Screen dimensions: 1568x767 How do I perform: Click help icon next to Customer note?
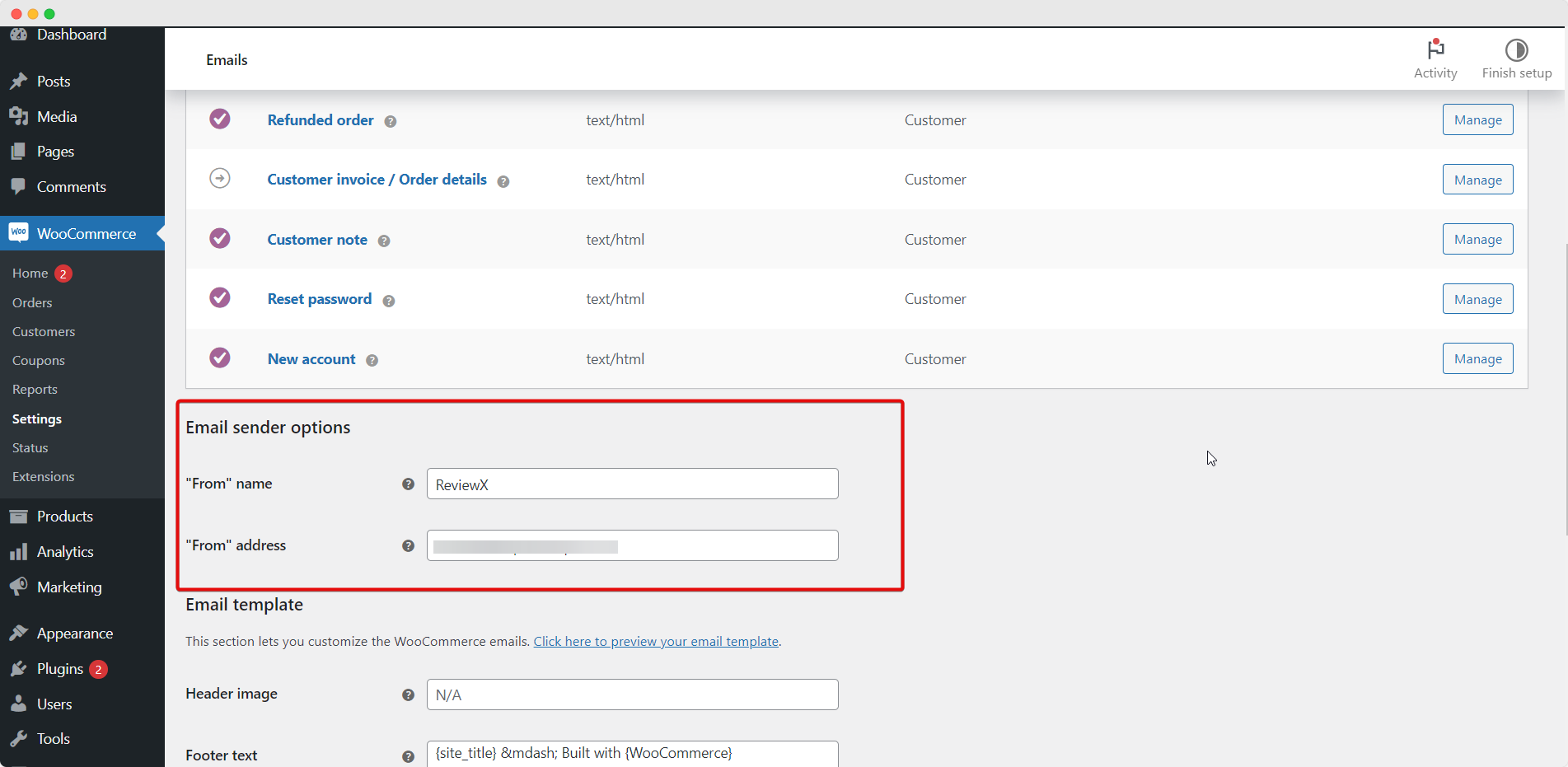pos(384,241)
